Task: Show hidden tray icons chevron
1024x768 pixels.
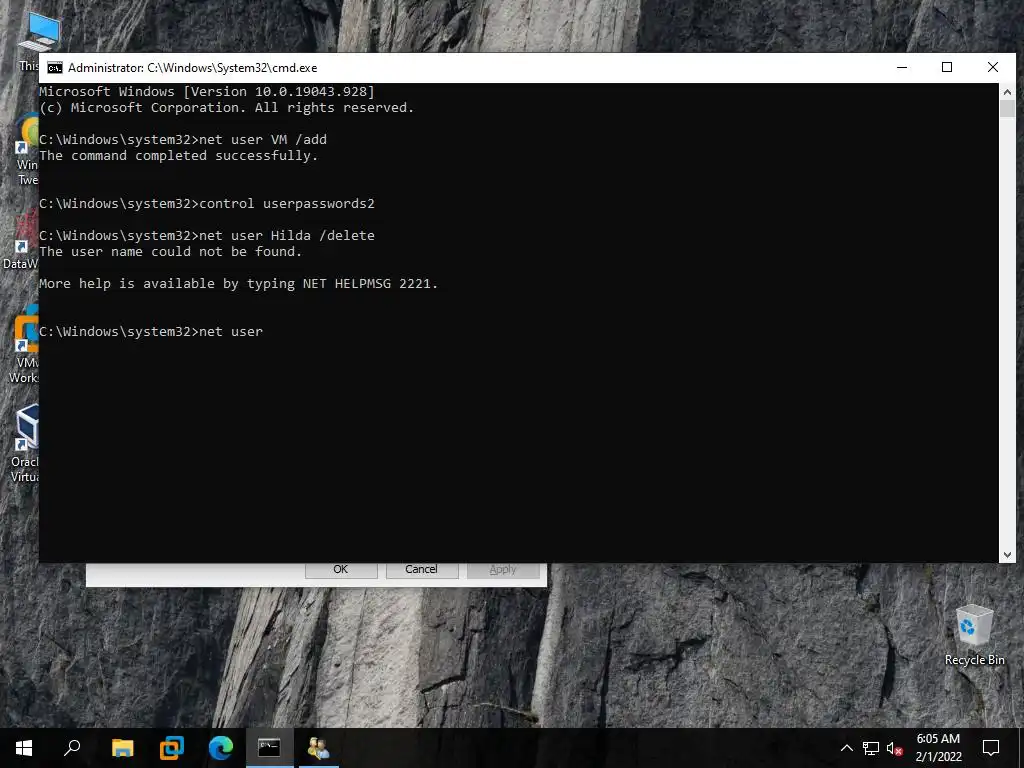Action: point(846,748)
